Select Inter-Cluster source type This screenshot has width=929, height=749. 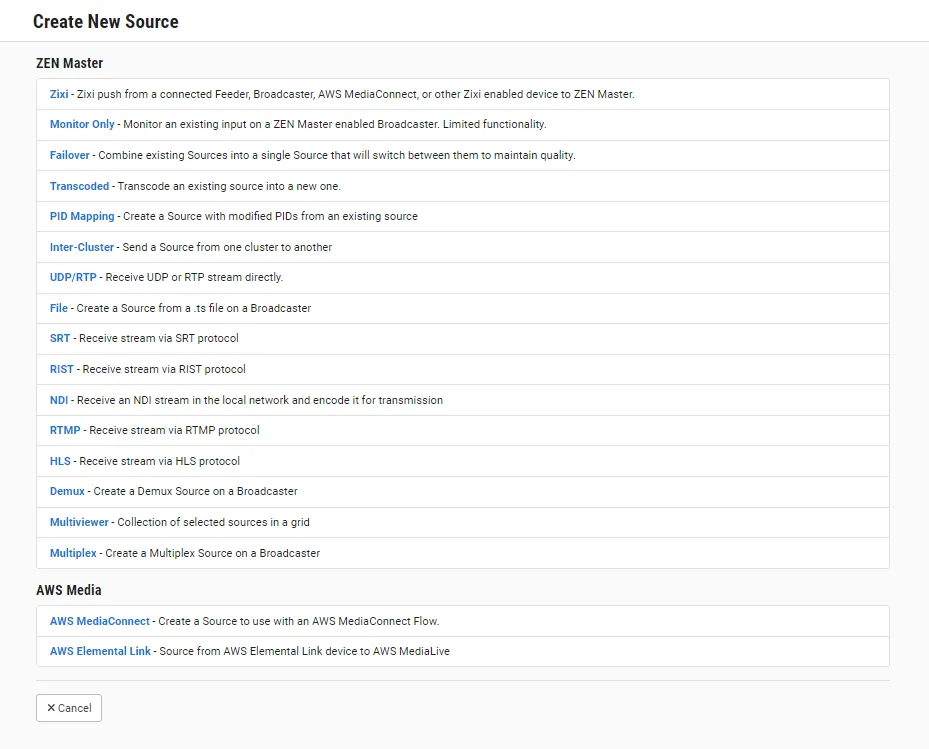click(x=82, y=247)
